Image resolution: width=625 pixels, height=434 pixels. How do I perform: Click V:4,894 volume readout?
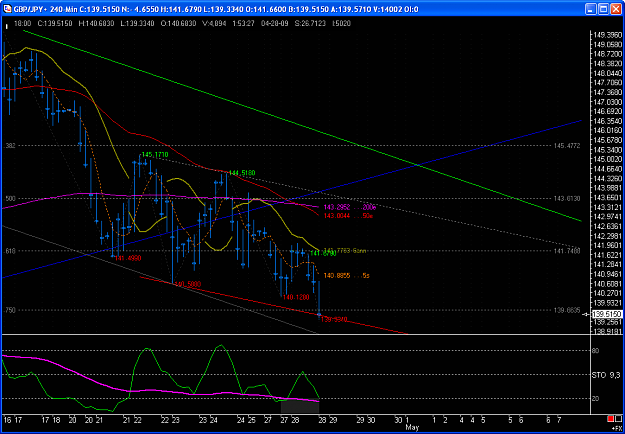[x=216, y=24]
